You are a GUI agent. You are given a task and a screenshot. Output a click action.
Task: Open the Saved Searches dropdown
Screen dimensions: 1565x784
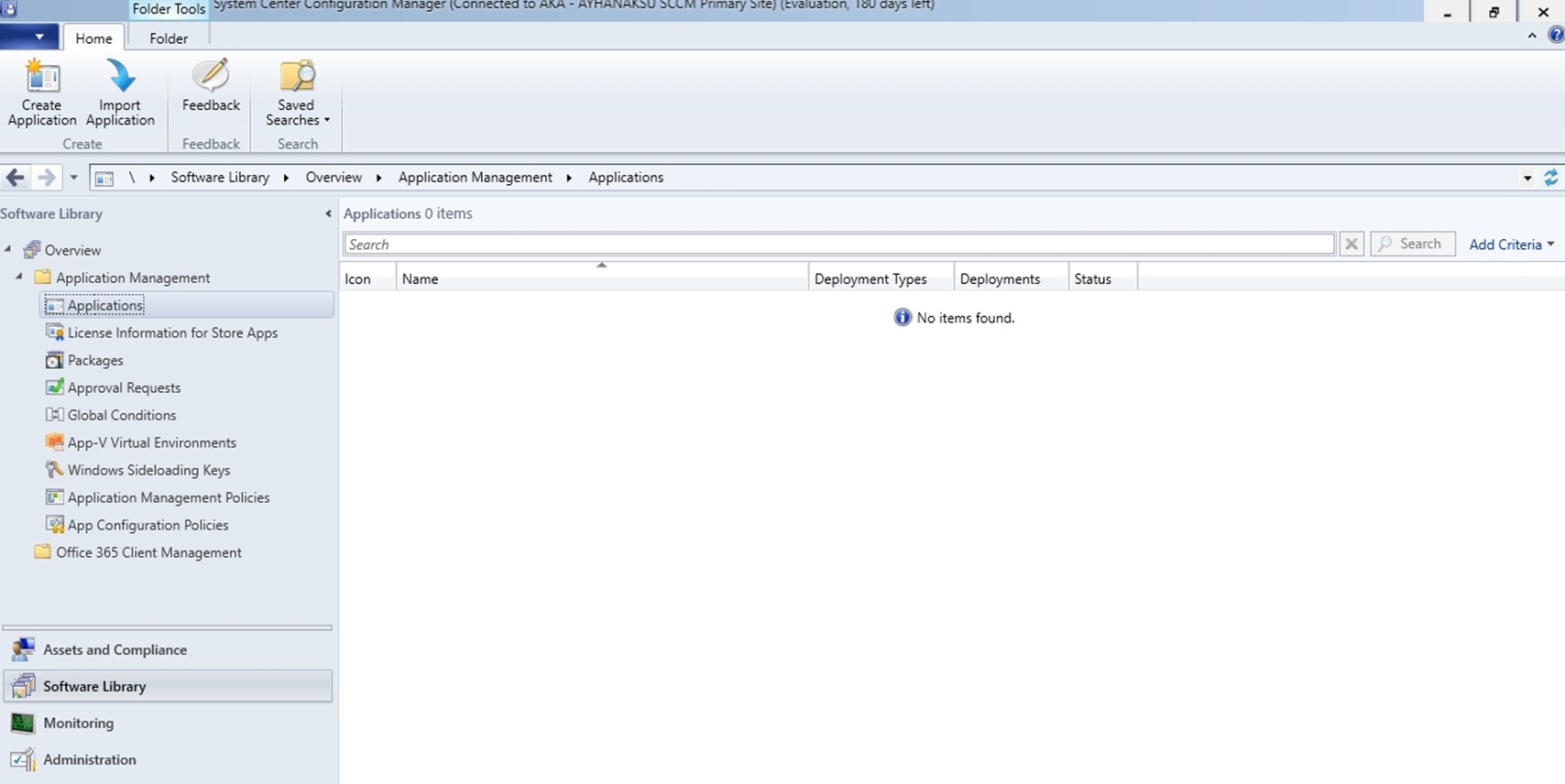coord(297,93)
